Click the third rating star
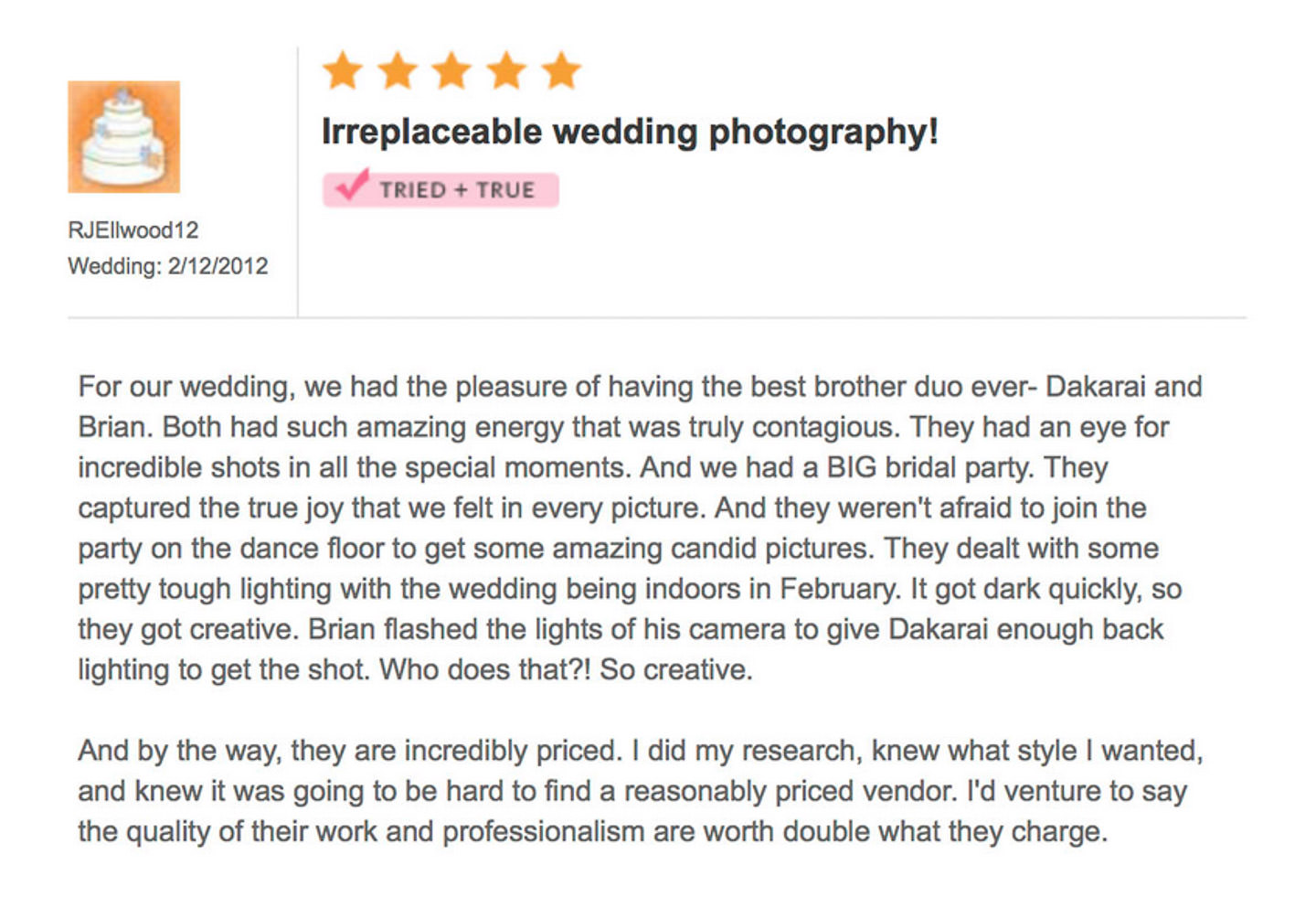1316x897 pixels. pos(451,70)
